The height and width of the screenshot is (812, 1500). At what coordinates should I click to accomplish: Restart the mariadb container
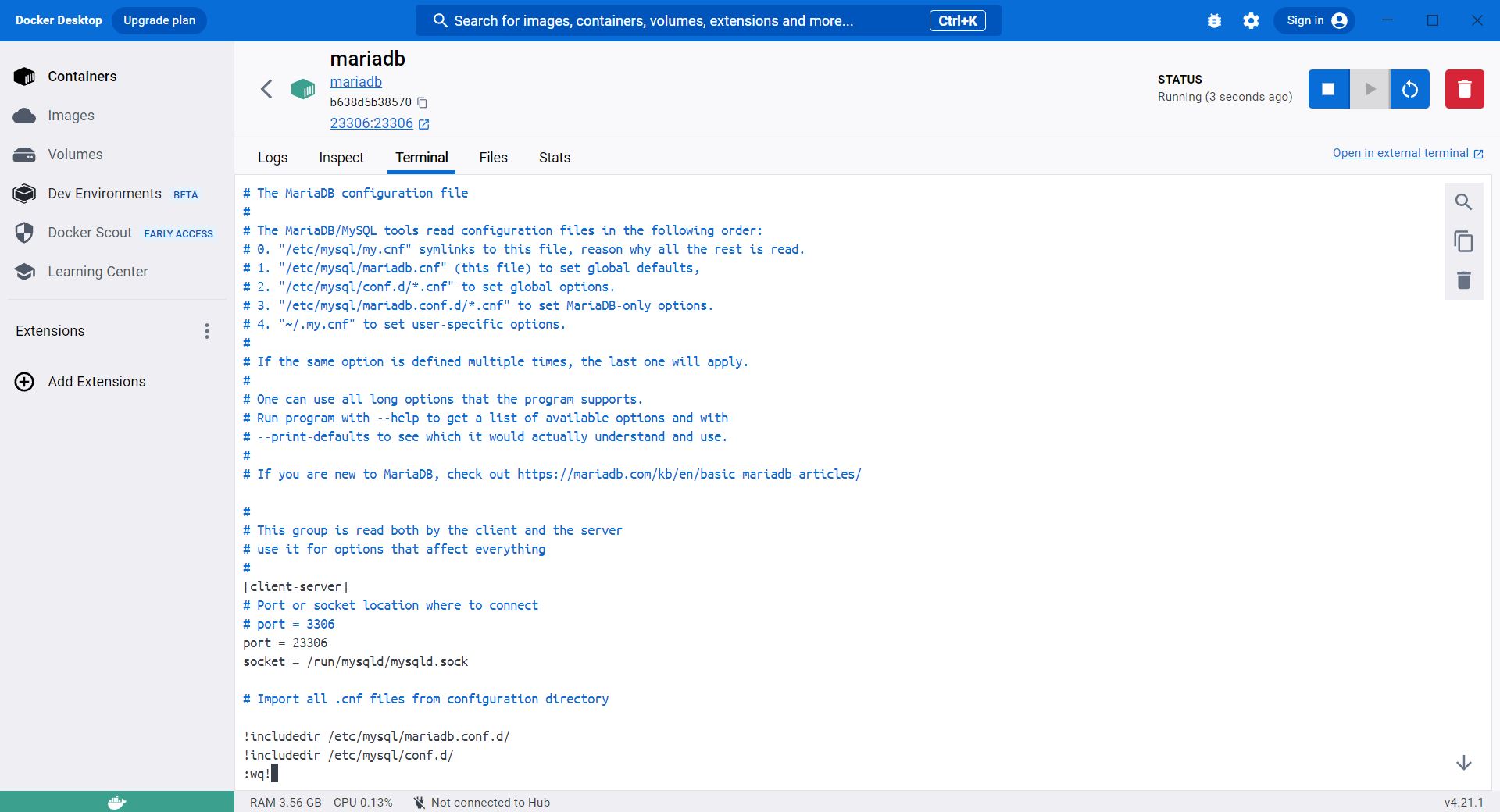(x=1410, y=89)
